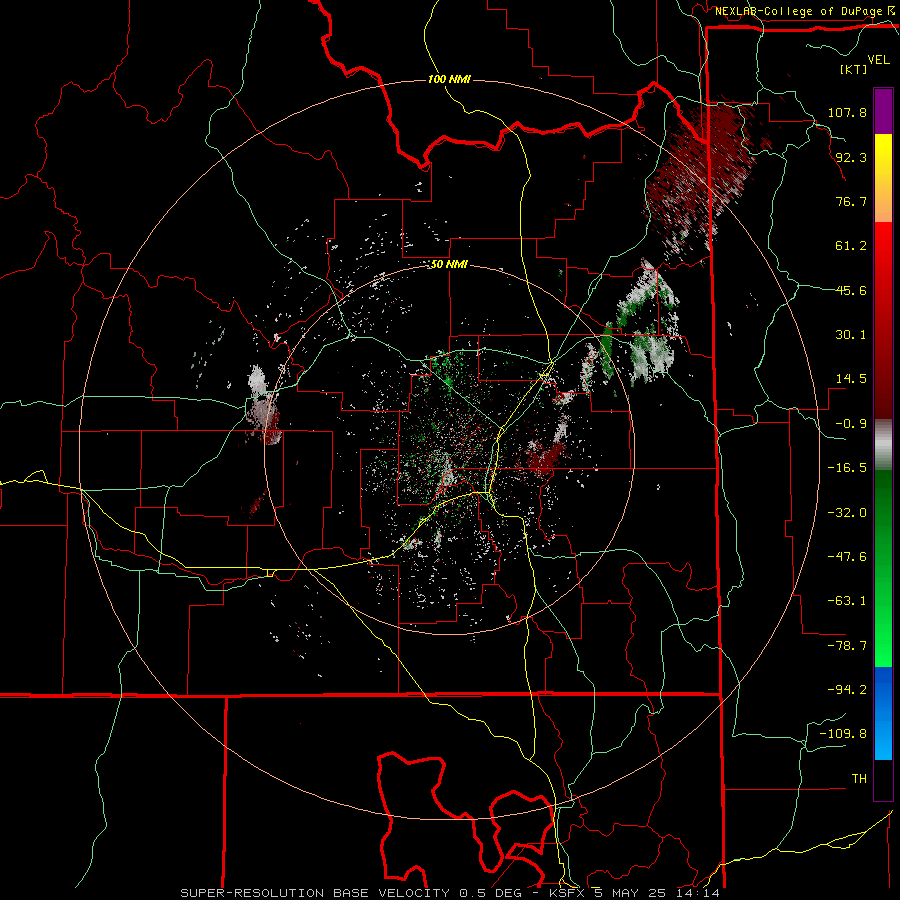Click the blue segment of the velocity color bar
900x900 pixels.
pyautogui.click(x=883, y=713)
